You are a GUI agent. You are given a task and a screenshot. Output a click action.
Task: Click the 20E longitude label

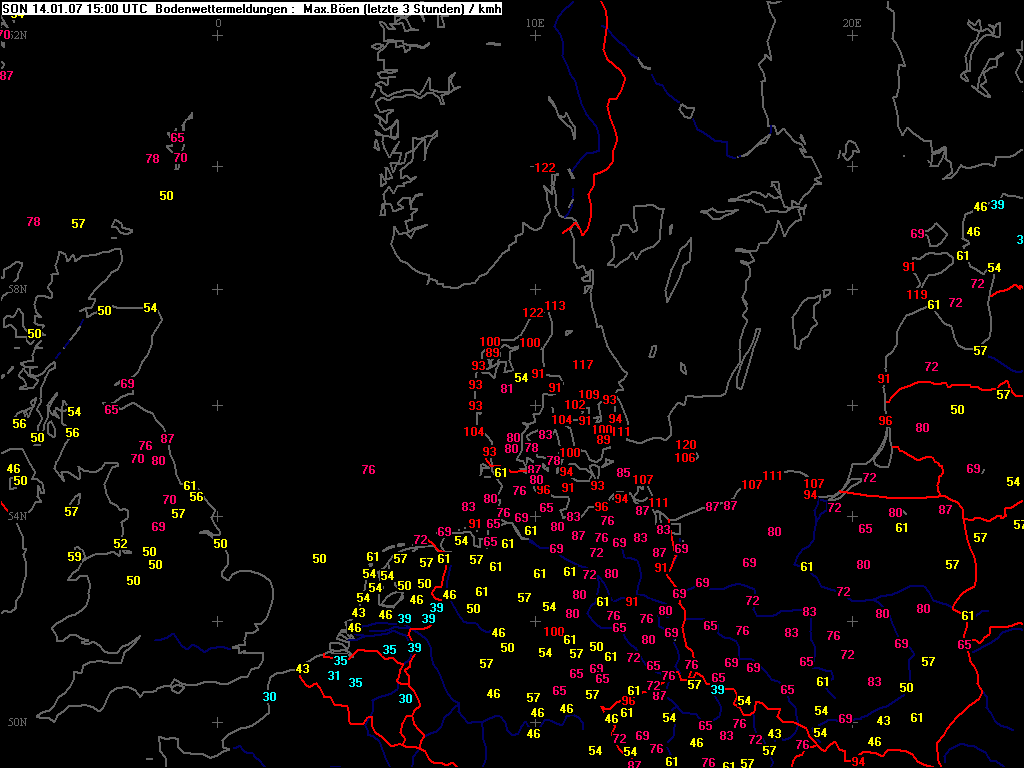852,22
